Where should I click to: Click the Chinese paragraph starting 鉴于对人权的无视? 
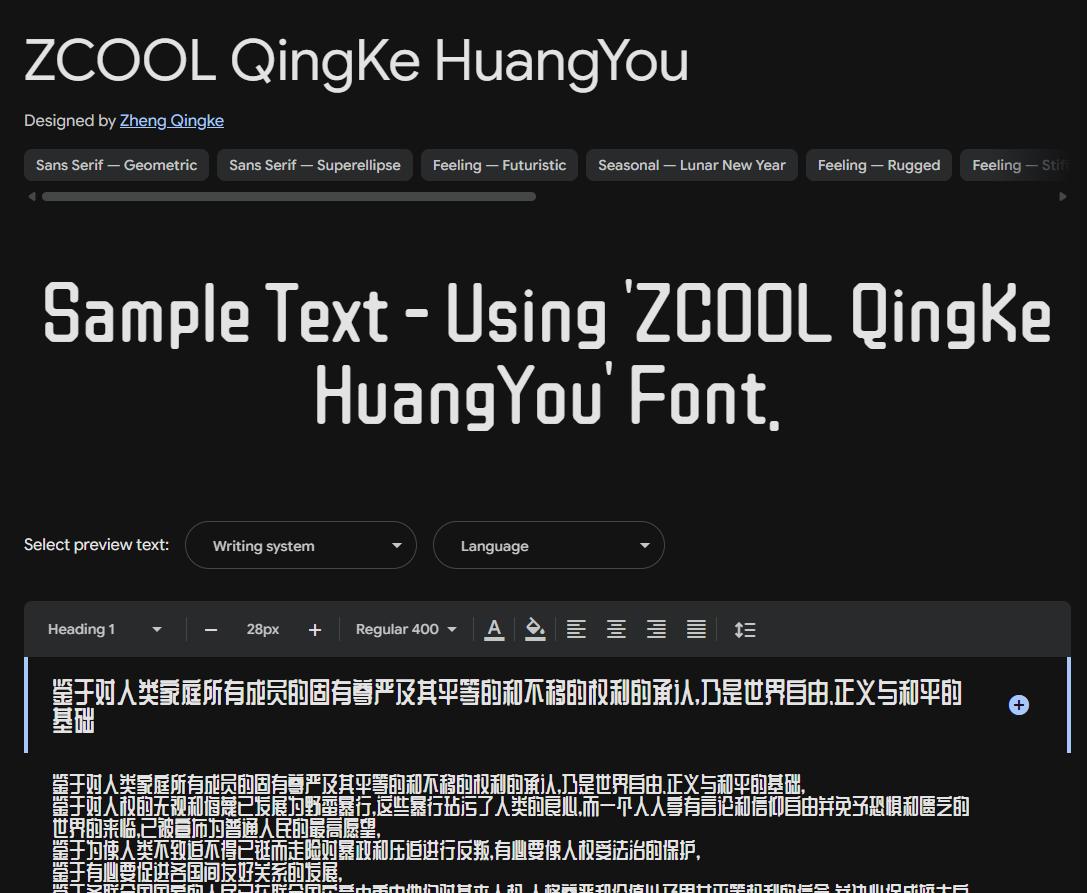511,817
